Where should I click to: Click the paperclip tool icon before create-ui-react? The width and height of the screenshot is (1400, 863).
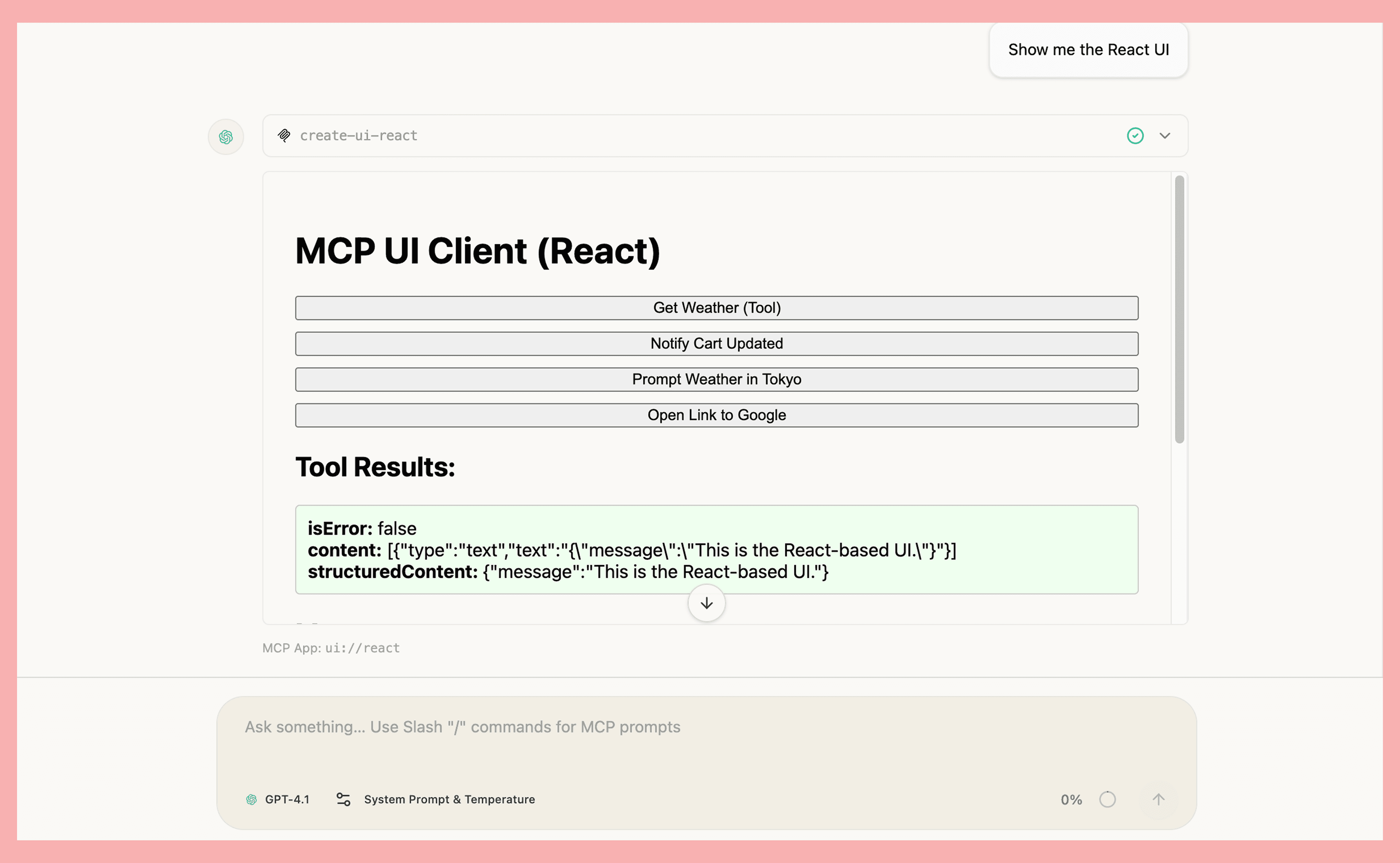[x=285, y=135]
